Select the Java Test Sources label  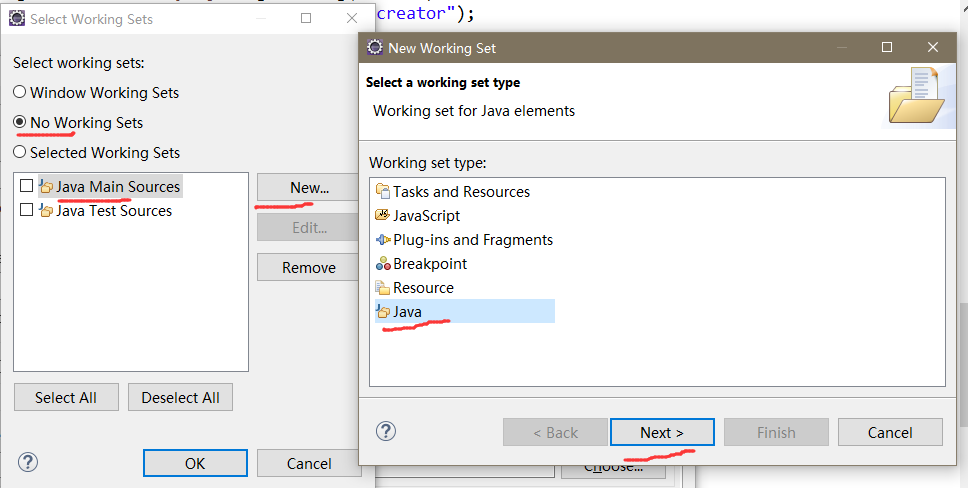pyautogui.click(x=114, y=211)
